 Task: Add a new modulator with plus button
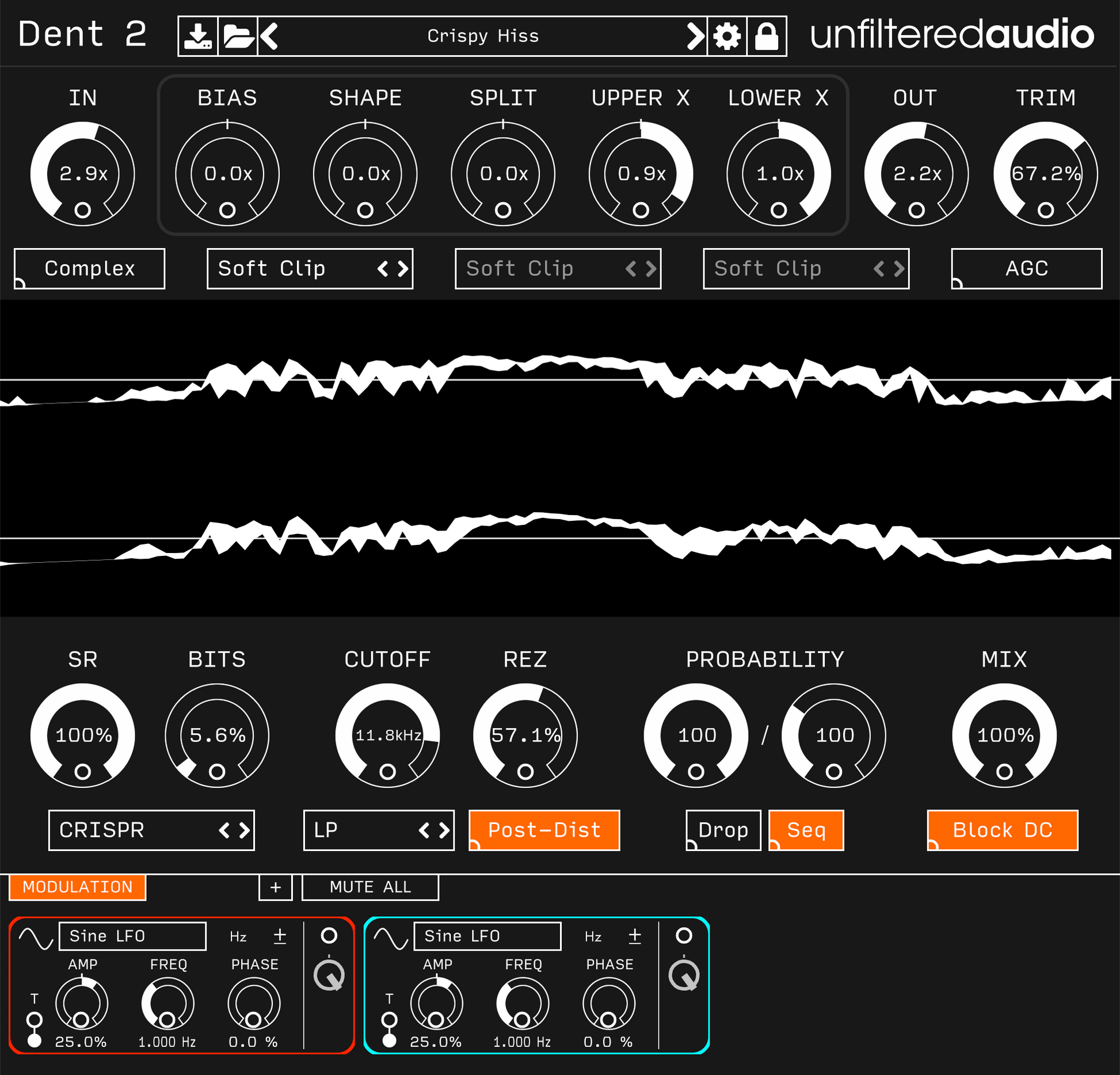pyautogui.click(x=276, y=887)
